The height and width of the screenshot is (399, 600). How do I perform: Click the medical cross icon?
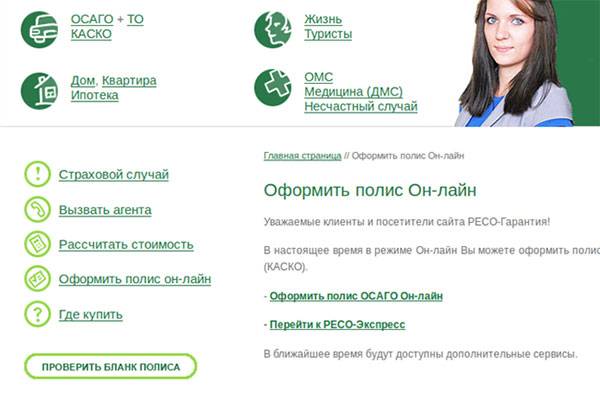coord(273,87)
